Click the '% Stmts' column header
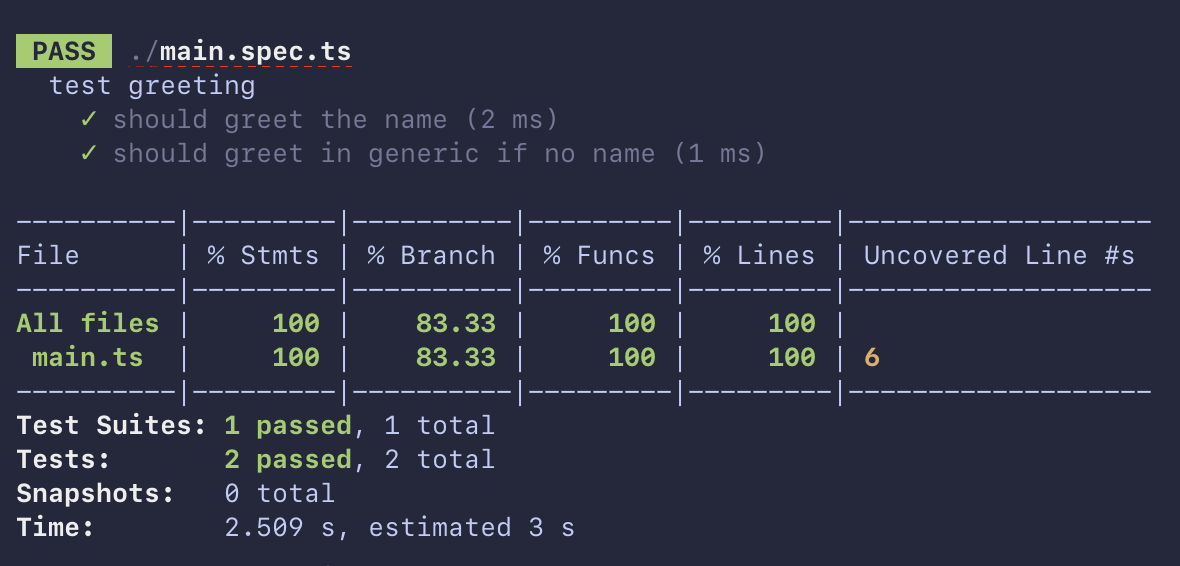Viewport: 1180px width, 566px height. pos(264,255)
